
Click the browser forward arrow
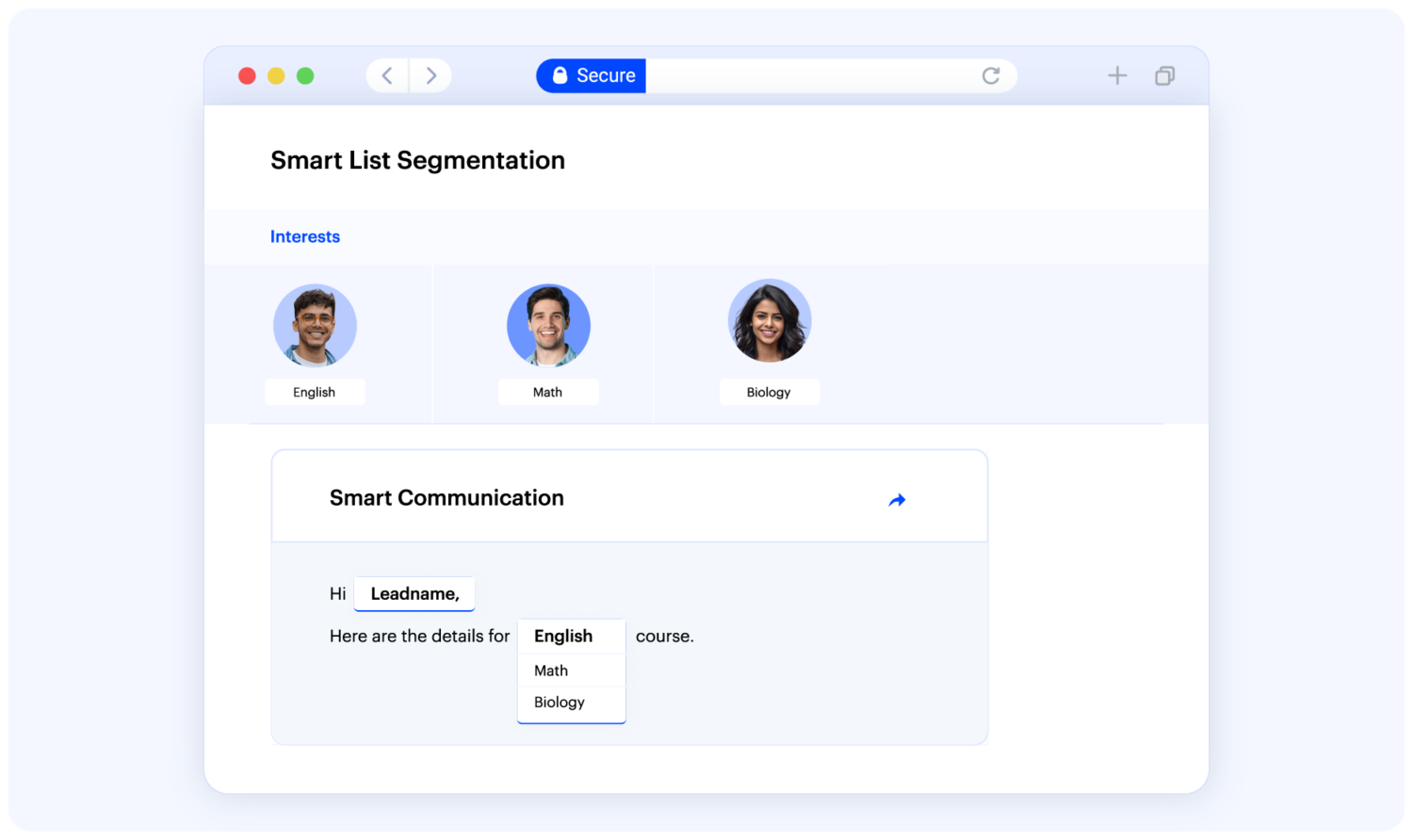click(430, 76)
